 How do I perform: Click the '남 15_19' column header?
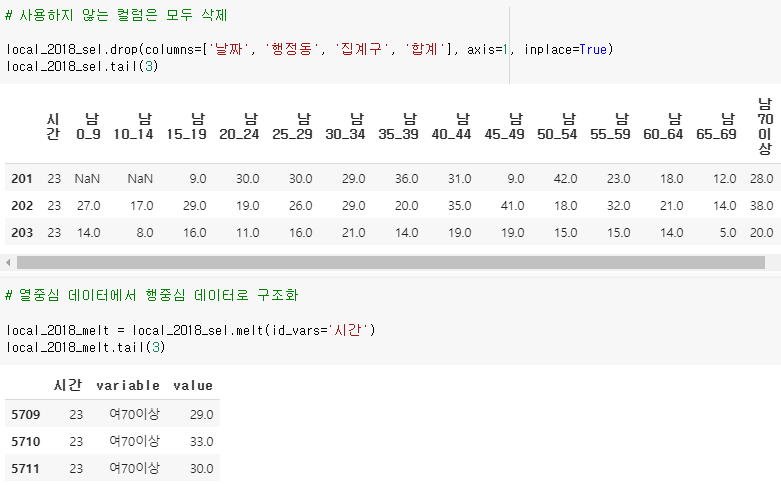[x=186, y=126]
